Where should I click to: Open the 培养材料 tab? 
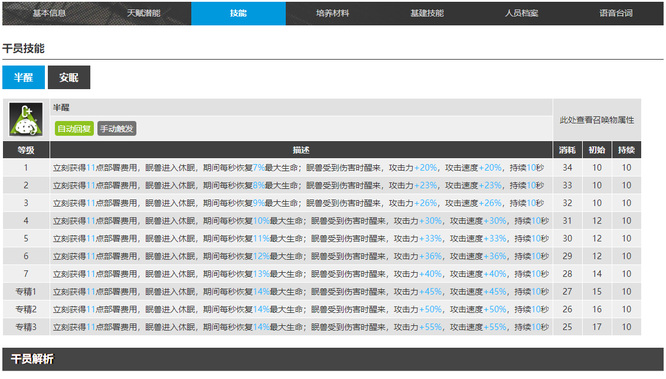333,13
